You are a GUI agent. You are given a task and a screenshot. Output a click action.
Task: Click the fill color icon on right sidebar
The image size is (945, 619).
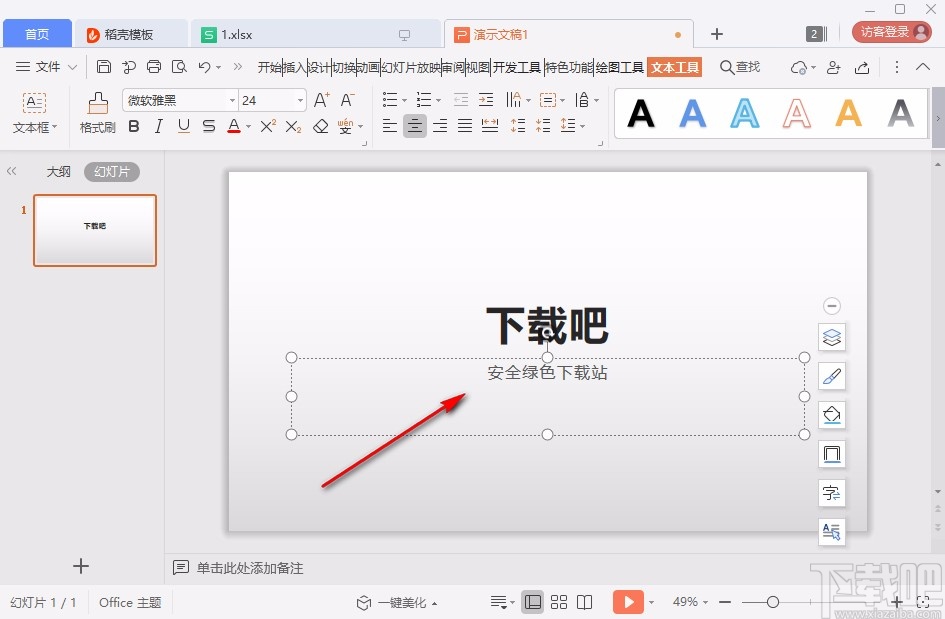click(x=832, y=415)
